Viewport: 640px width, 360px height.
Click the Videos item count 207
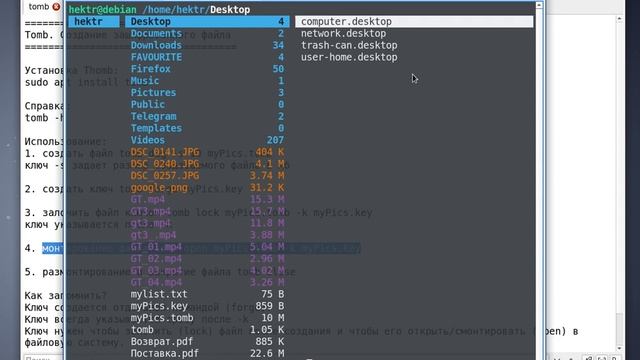pyautogui.click(x=276, y=140)
